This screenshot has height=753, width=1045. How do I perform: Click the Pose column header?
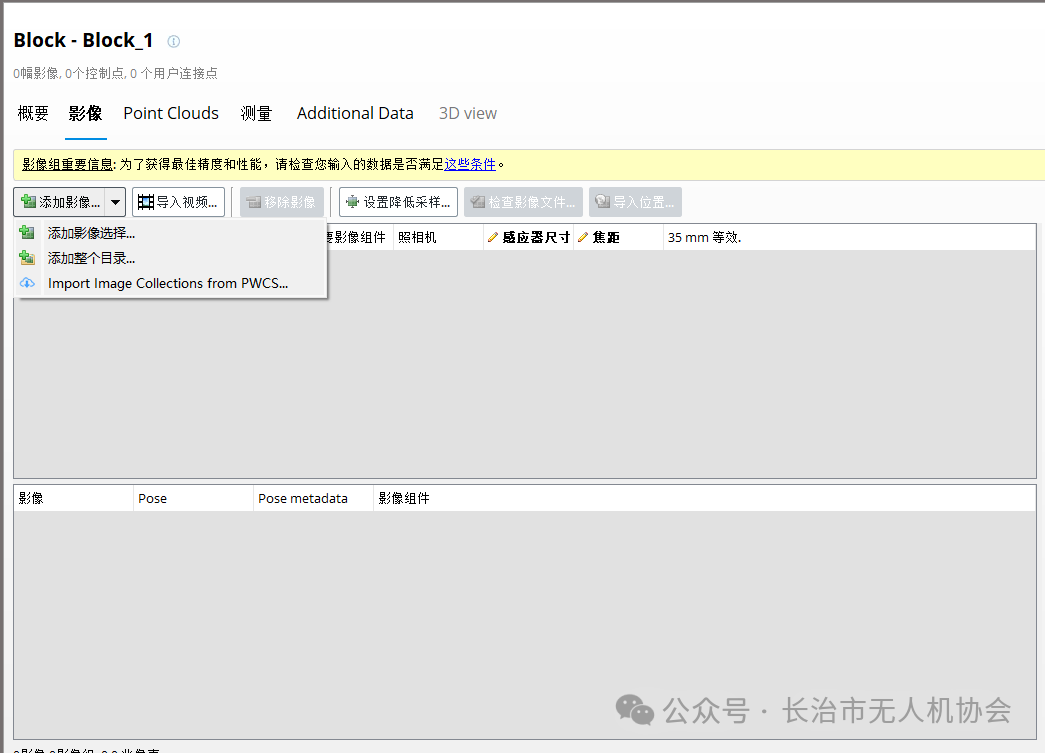coord(193,498)
